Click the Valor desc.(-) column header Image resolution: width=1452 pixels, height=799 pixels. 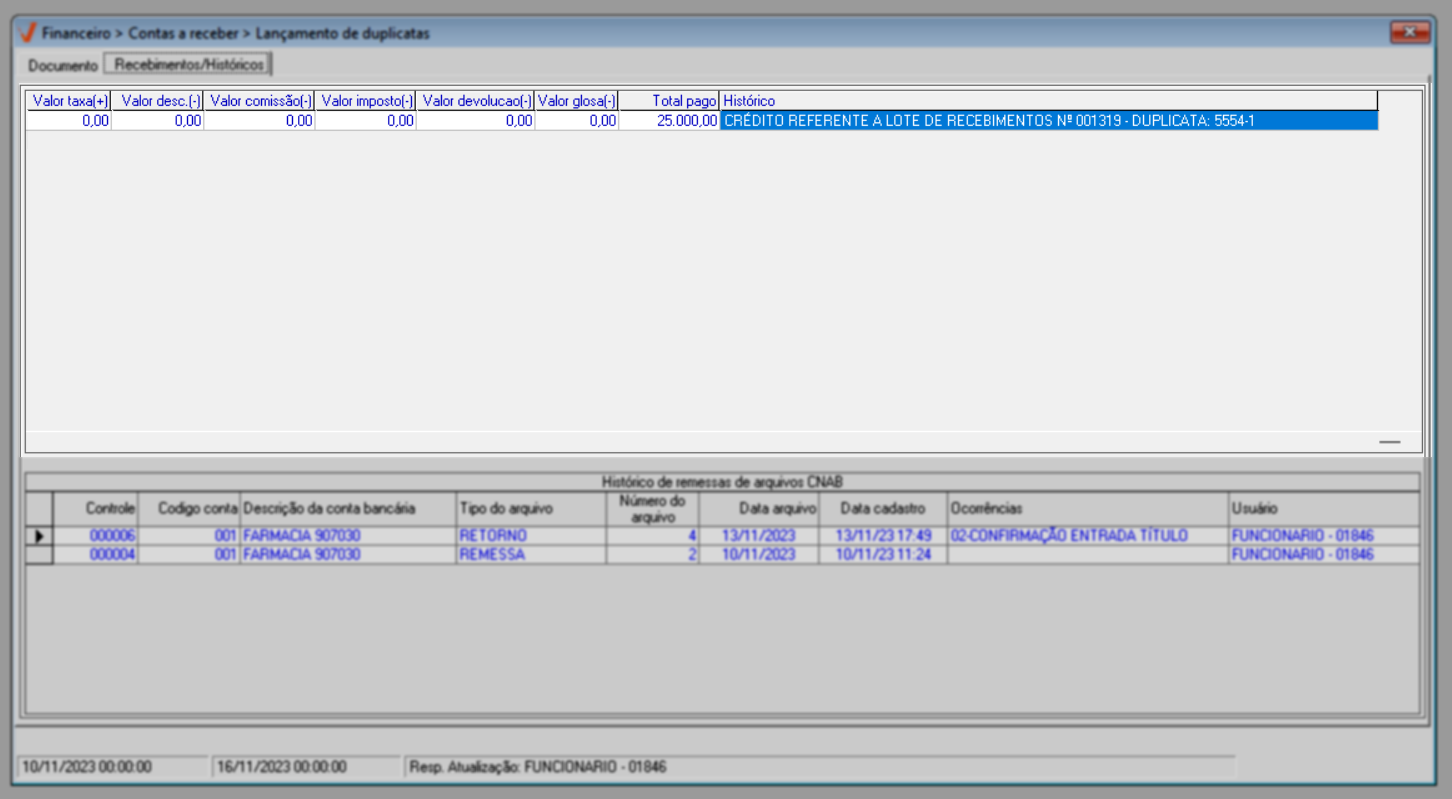pyautogui.click(x=158, y=101)
